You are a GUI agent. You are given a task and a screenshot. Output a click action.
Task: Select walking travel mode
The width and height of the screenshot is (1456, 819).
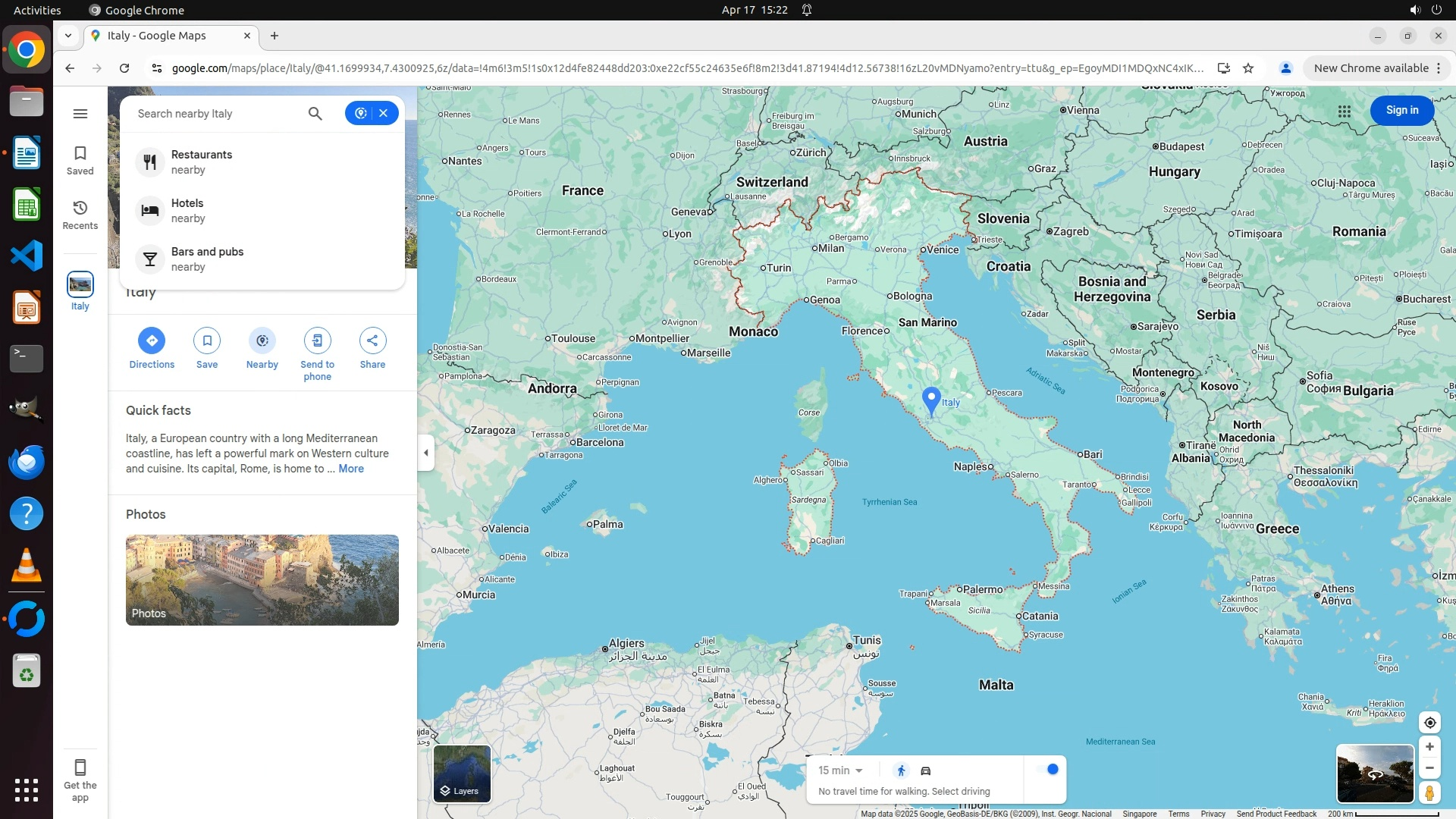coord(901,771)
